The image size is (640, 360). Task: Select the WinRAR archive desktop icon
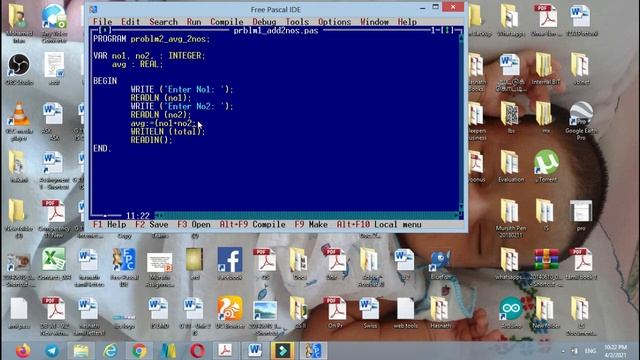546,267
